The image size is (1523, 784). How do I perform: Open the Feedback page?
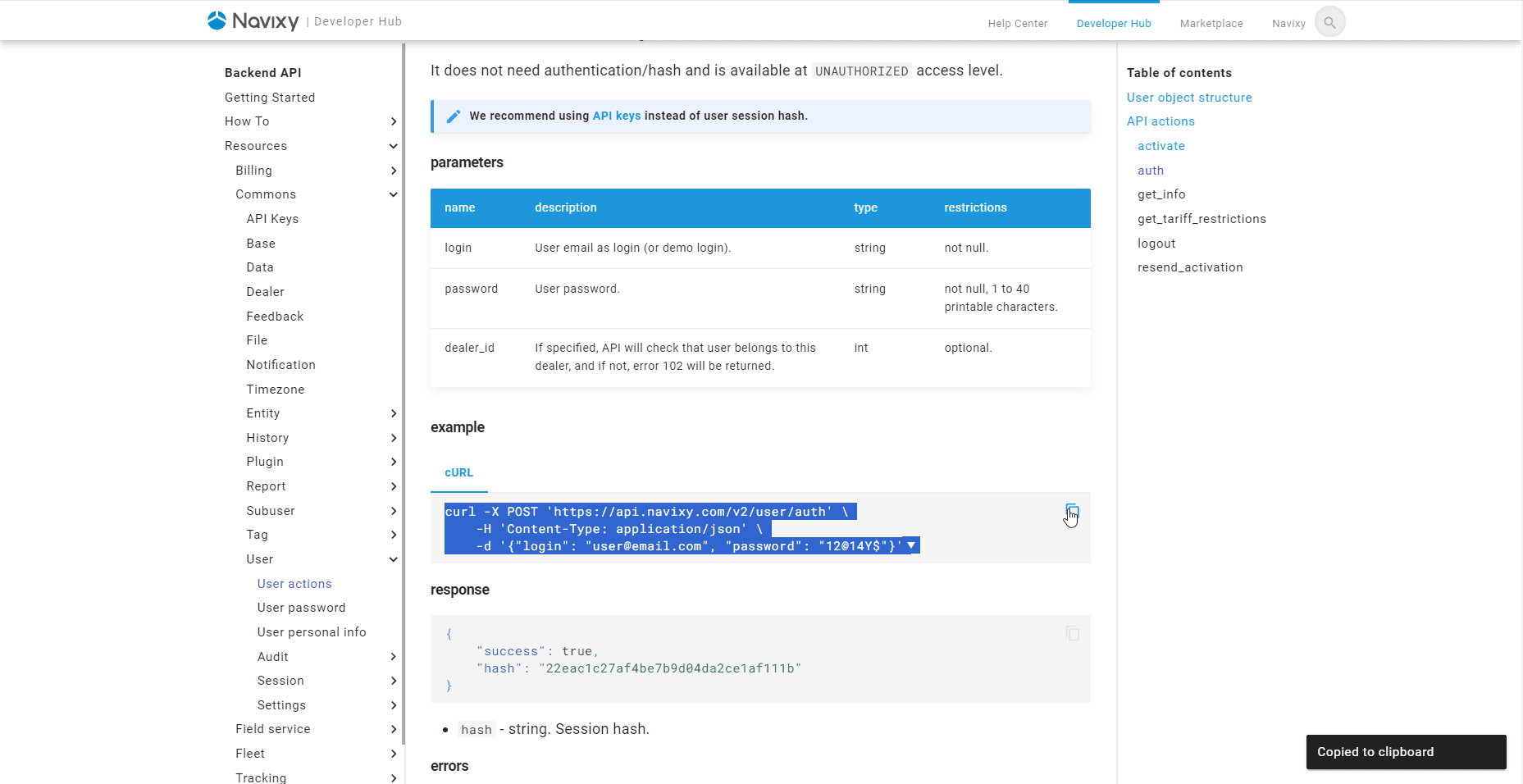pos(275,317)
